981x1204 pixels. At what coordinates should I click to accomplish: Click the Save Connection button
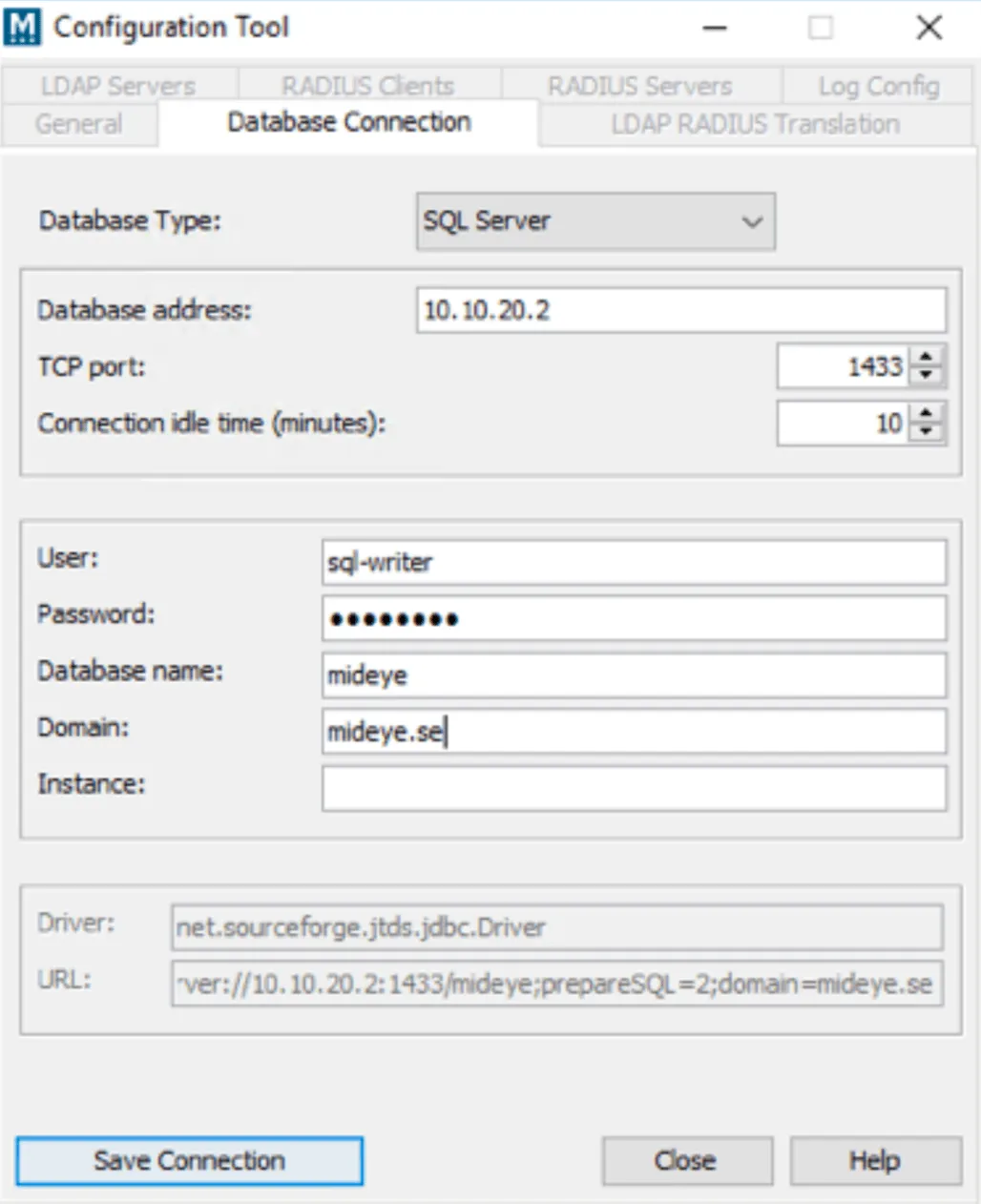(190, 1160)
